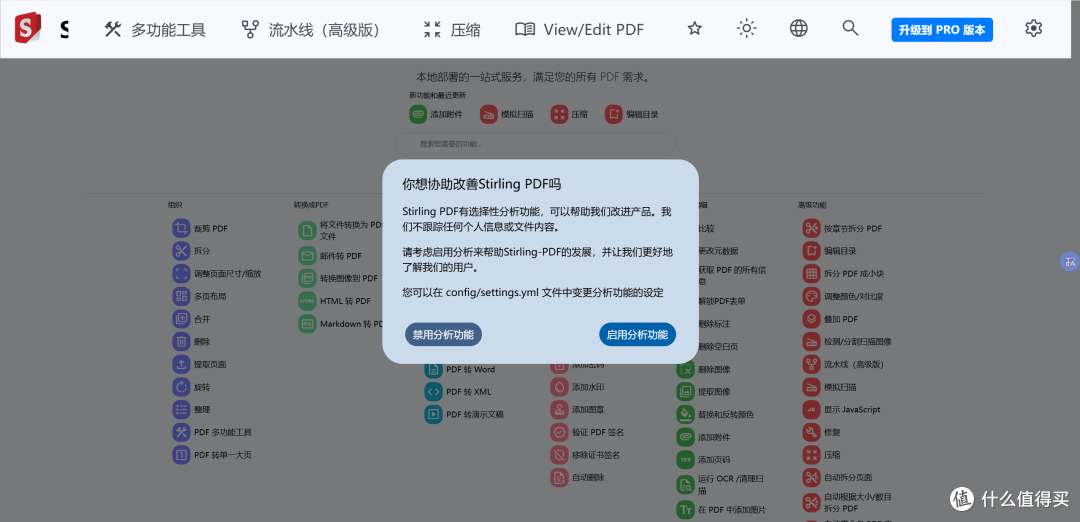Viewport: 1080px width, 522px height.
Task: Click the 删除图像 text in background list
Action: [714, 370]
